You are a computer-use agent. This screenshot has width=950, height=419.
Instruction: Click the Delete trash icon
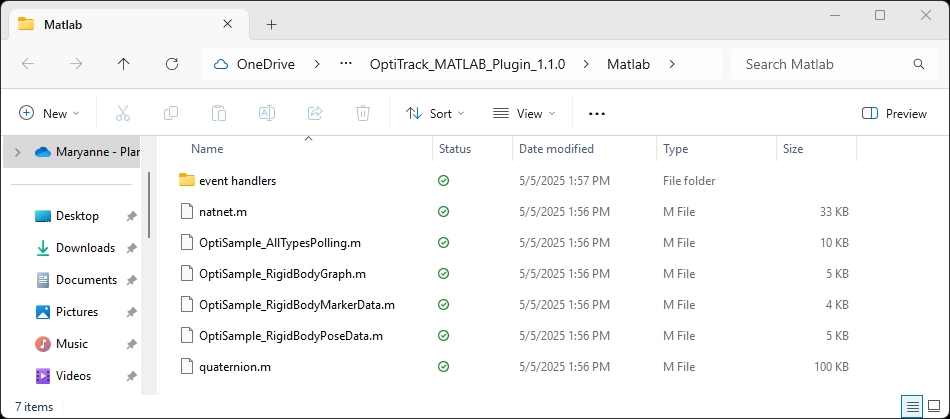coord(363,114)
